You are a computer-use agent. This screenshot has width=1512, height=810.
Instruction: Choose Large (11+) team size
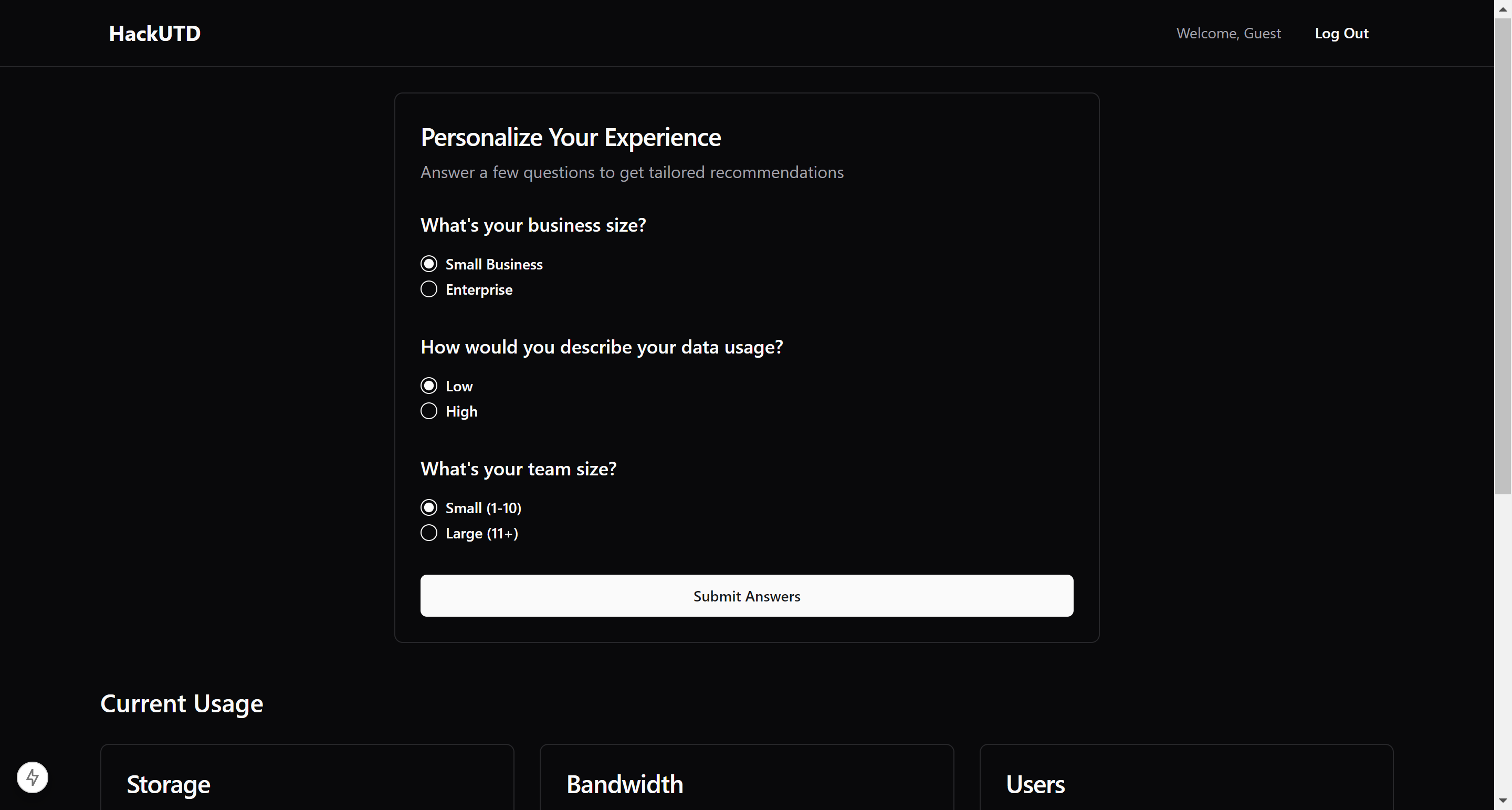click(429, 533)
